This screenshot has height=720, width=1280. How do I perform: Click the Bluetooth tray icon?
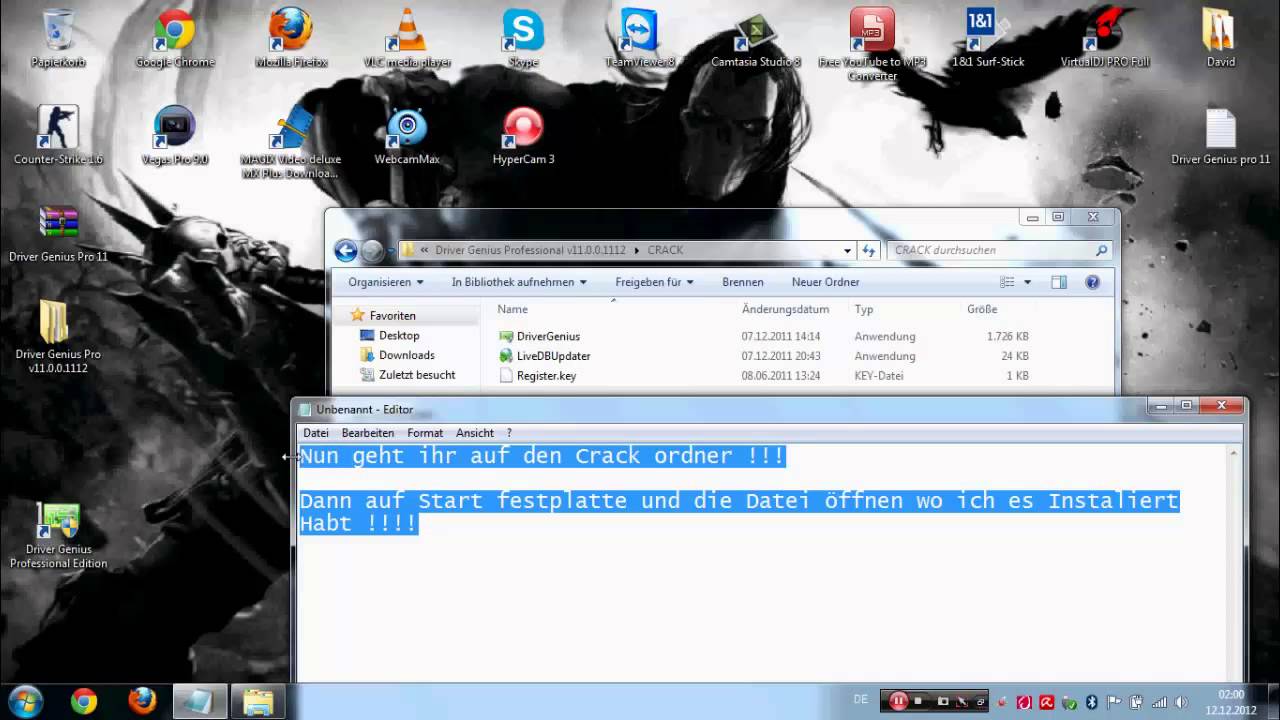pyautogui.click(x=1092, y=702)
